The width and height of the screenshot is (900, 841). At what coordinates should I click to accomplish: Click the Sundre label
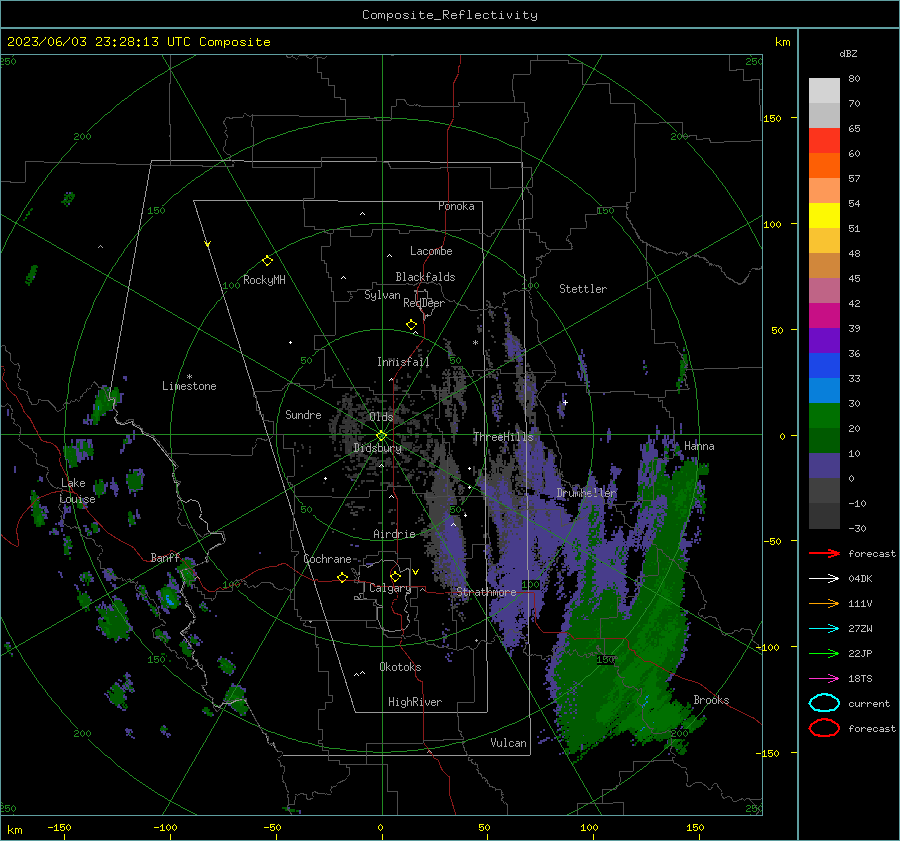[x=303, y=414]
